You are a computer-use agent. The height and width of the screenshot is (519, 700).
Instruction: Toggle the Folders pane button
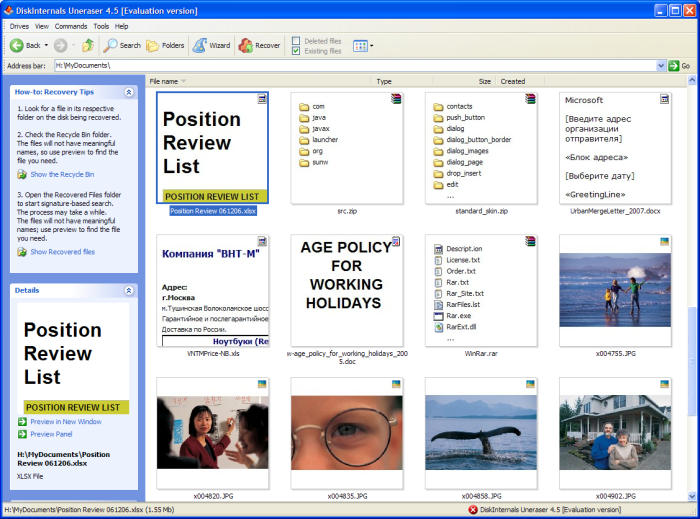point(165,45)
